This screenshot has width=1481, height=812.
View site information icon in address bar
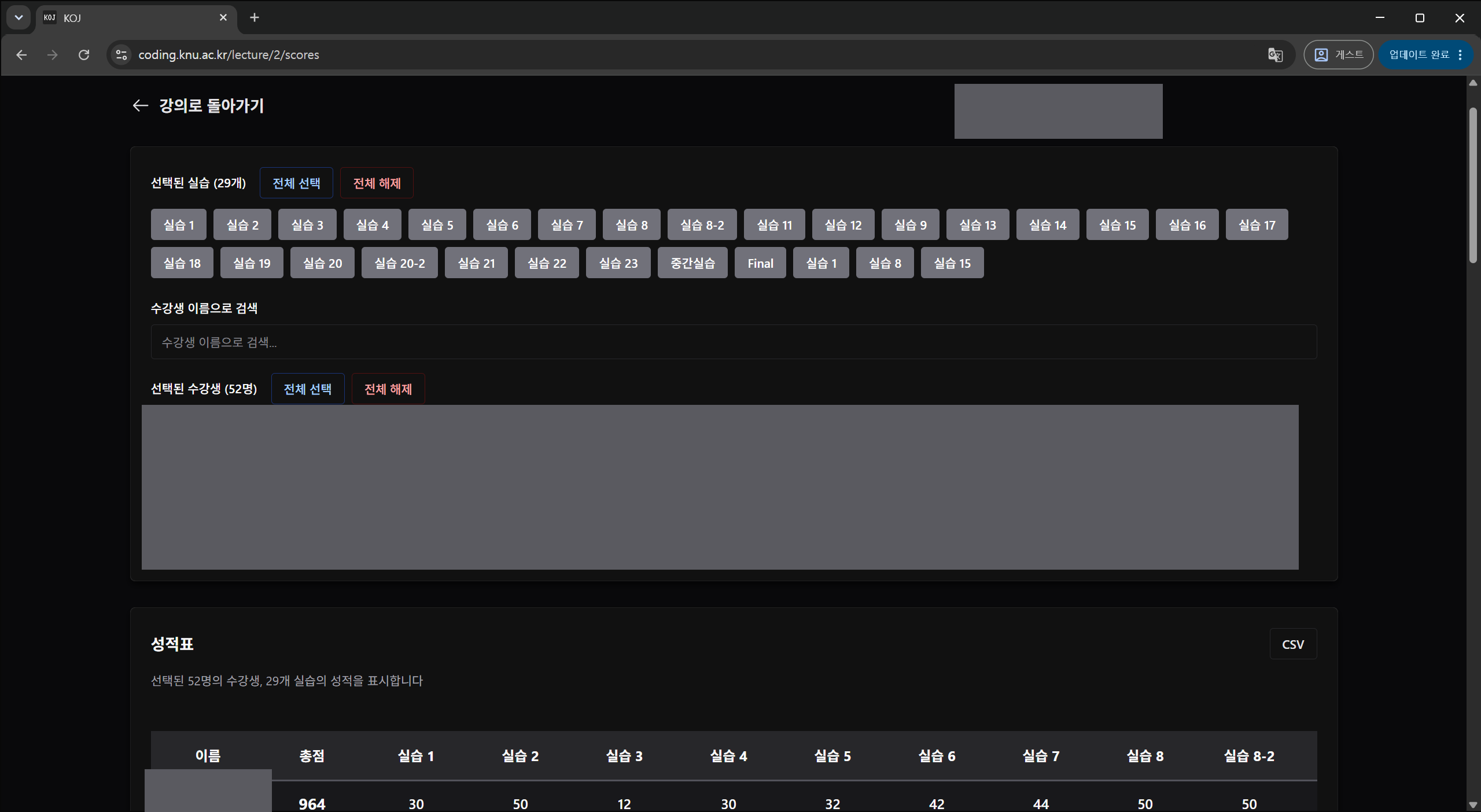(121, 55)
